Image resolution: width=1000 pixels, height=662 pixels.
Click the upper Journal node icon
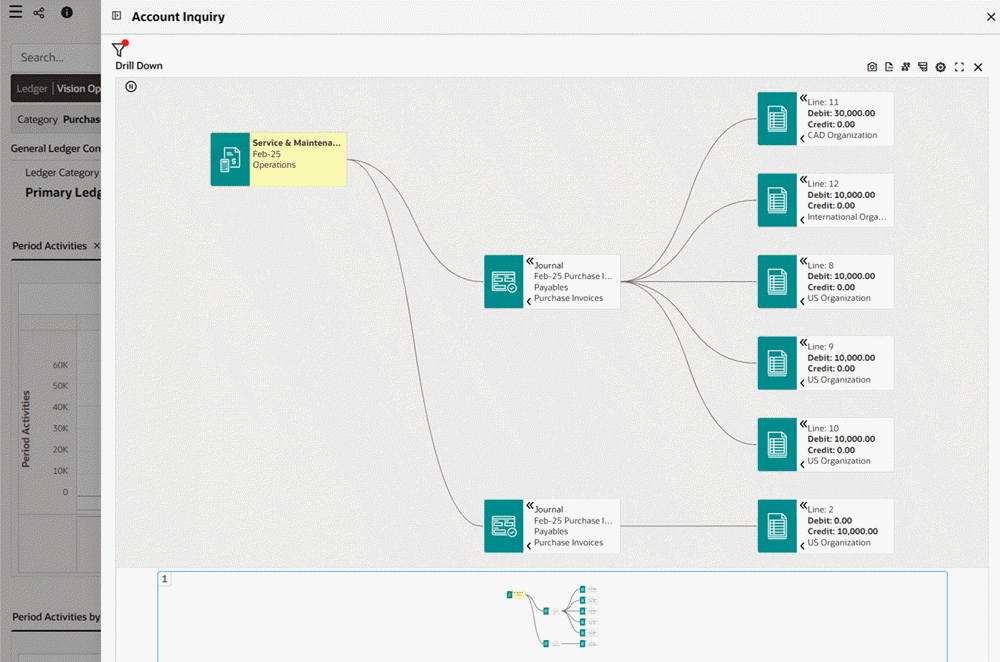[x=504, y=282]
